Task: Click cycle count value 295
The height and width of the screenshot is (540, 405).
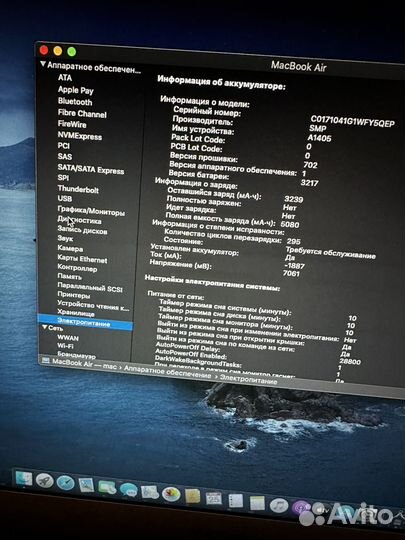Action: coord(293,241)
